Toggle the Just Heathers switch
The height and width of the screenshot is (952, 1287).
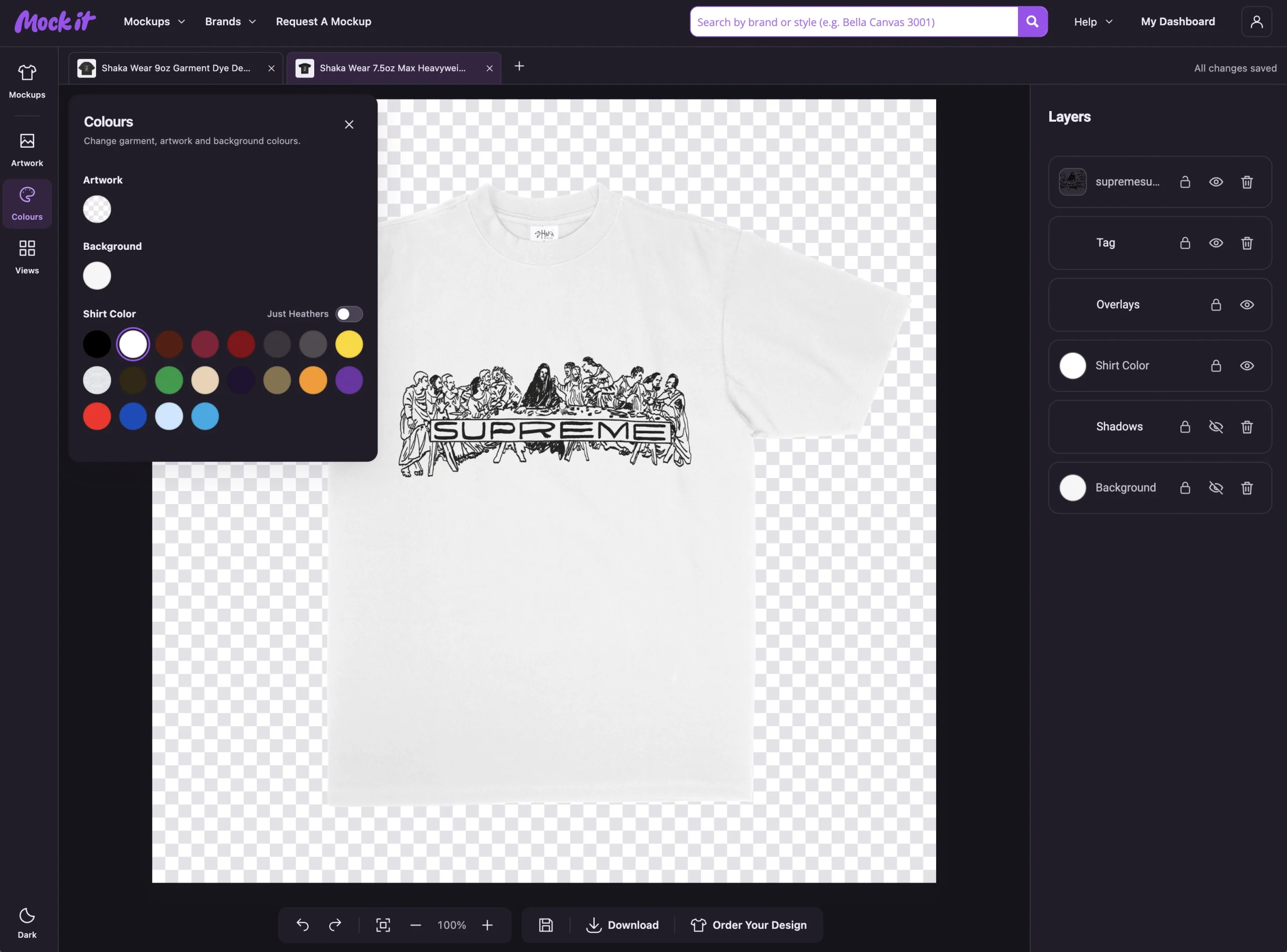pos(349,314)
